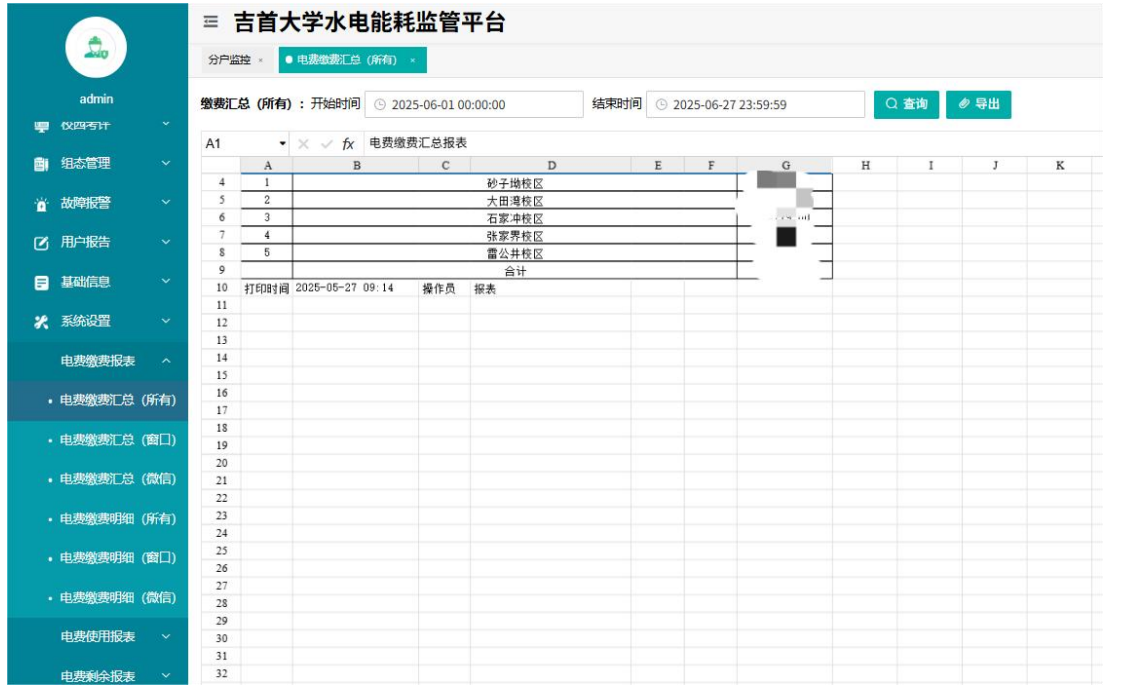Toggle the sidebar with the hamburger icon
The image size is (1121, 692).
[211, 22]
